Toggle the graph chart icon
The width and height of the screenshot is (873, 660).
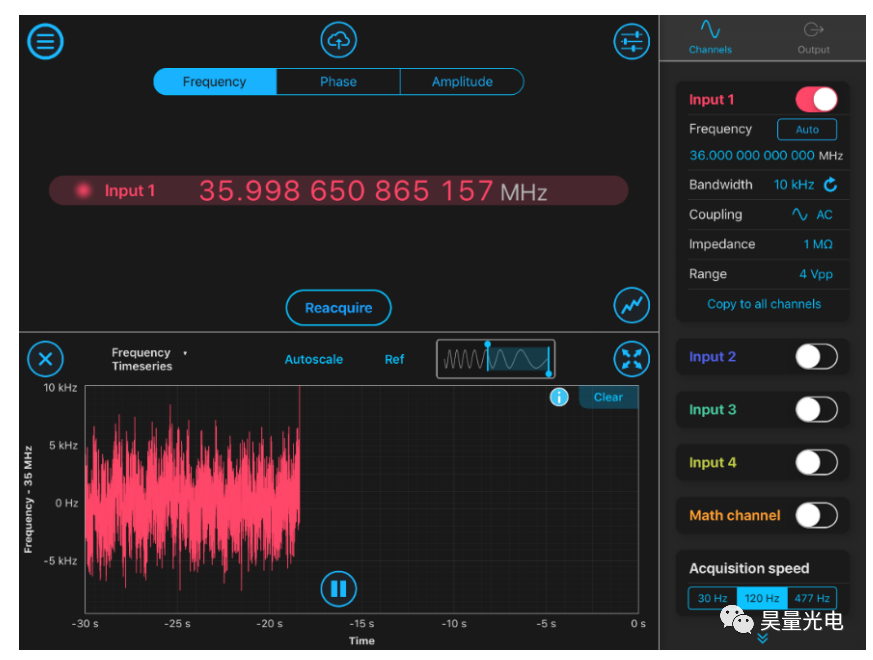631,305
